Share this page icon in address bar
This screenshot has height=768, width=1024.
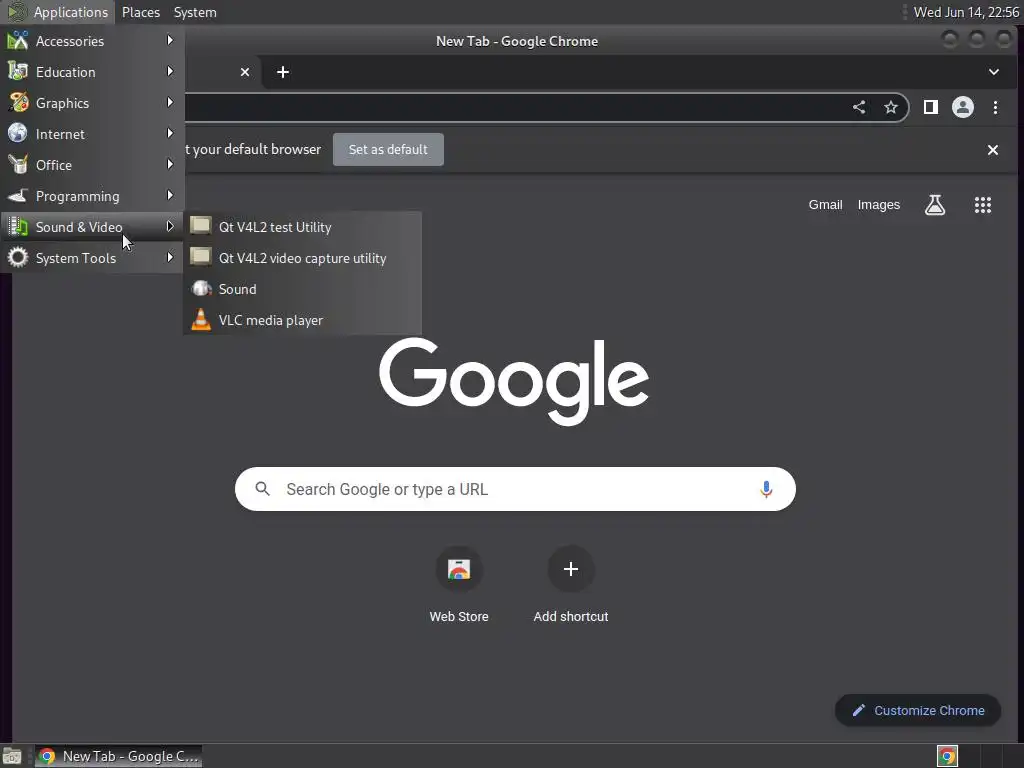tap(859, 108)
